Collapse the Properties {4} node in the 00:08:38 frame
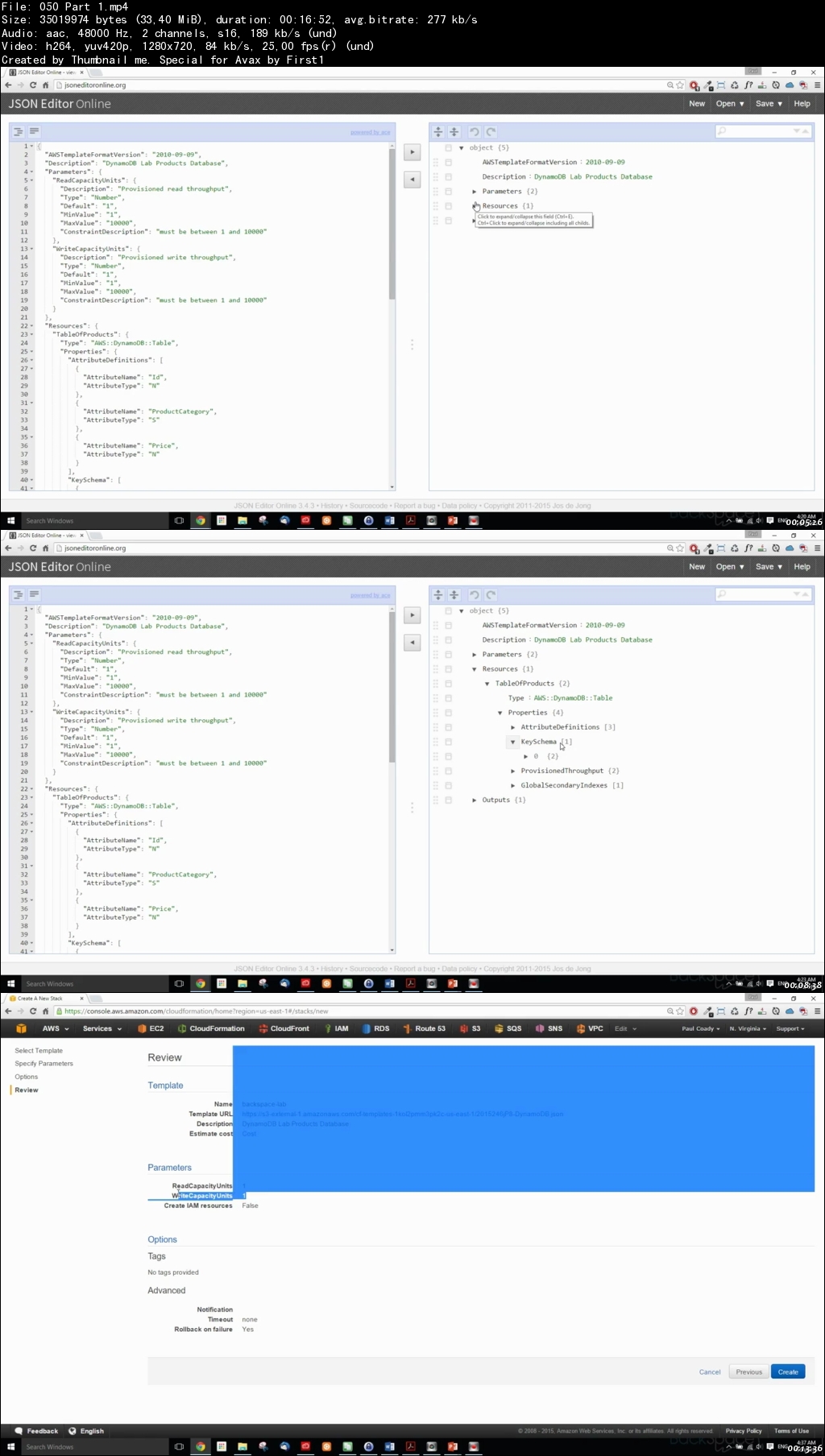The image size is (825, 1456). click(x=500, y=713)
